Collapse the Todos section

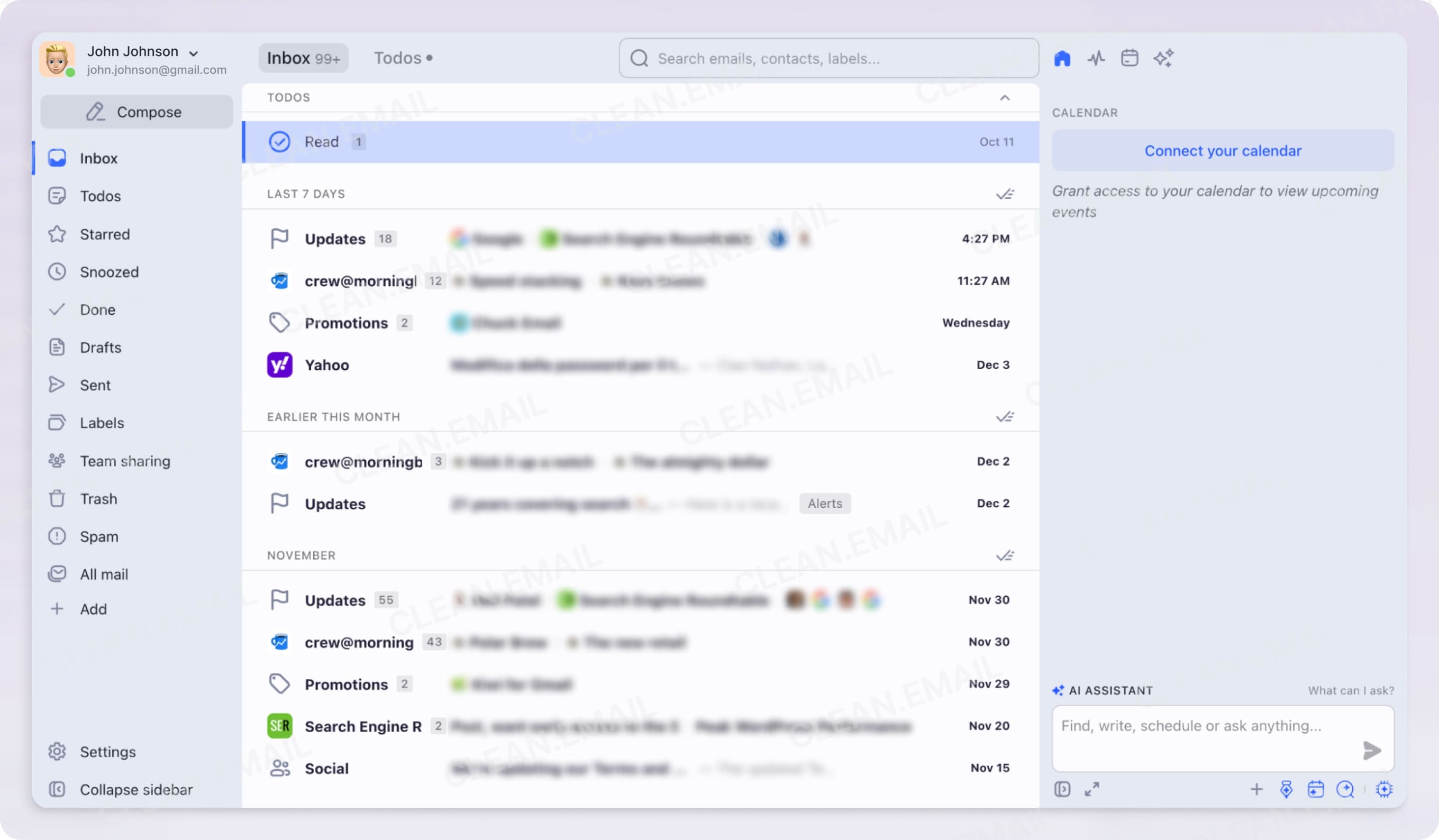pyautogui.click(x=1005, y=98)
